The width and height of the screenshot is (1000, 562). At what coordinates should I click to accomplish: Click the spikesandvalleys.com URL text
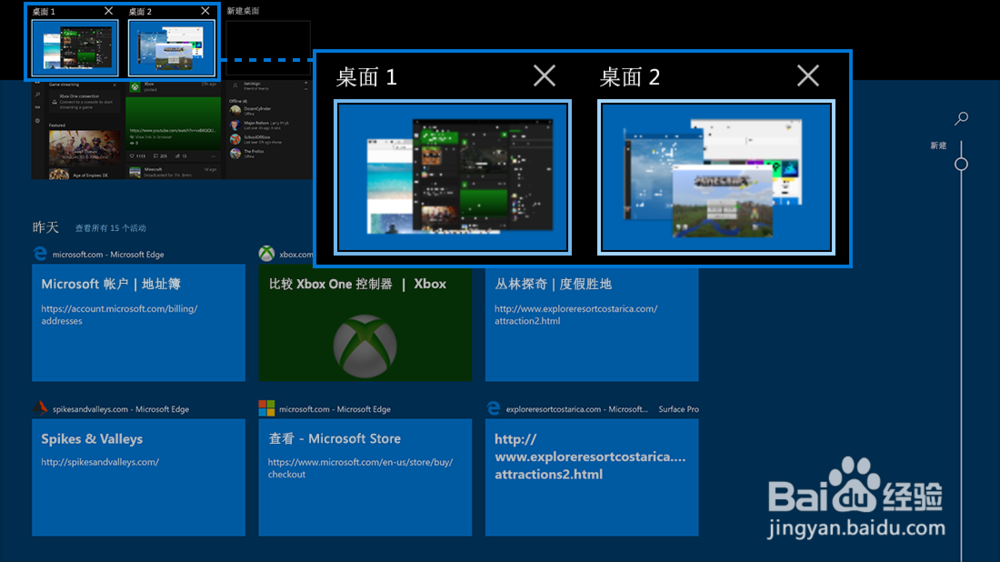(100, 462)
